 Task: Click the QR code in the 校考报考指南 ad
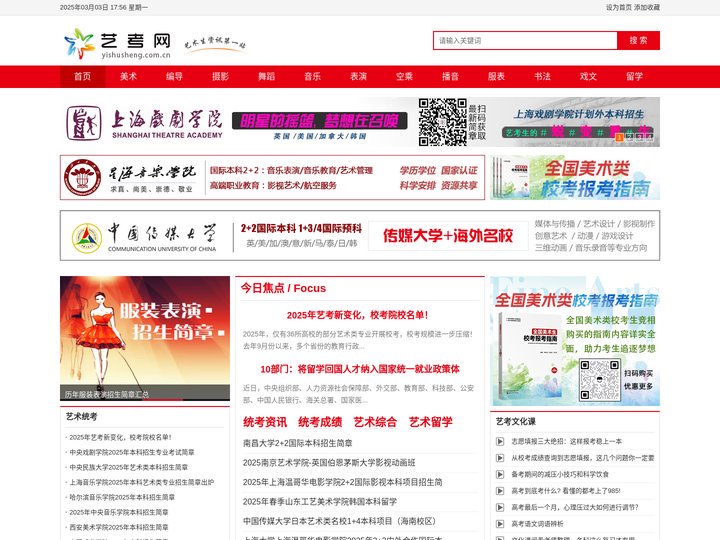tap(599, 380)
